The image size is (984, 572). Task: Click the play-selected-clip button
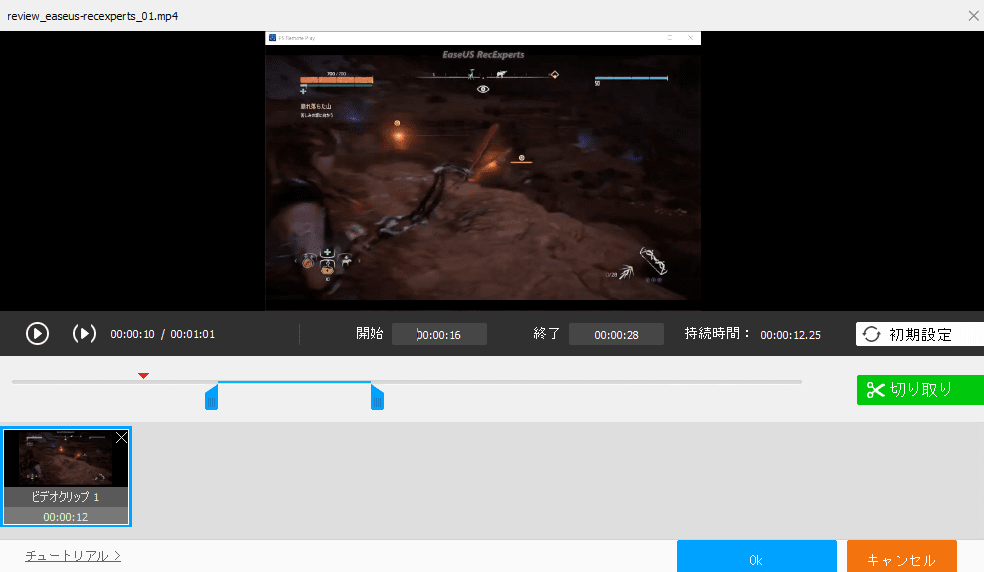point(84,333)
